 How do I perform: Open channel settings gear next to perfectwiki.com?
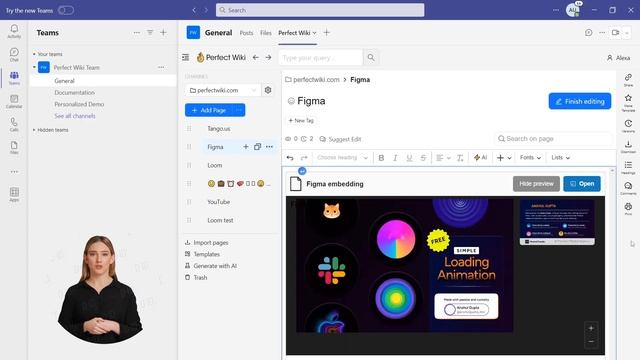pyautogui.click(x=268, y=90)
